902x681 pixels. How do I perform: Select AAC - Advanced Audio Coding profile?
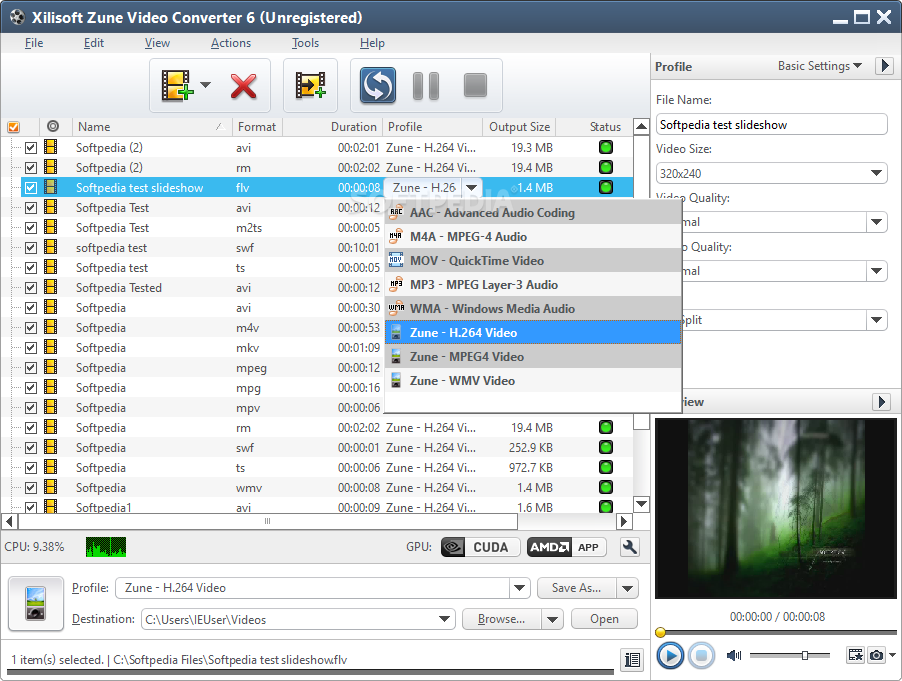533,213
